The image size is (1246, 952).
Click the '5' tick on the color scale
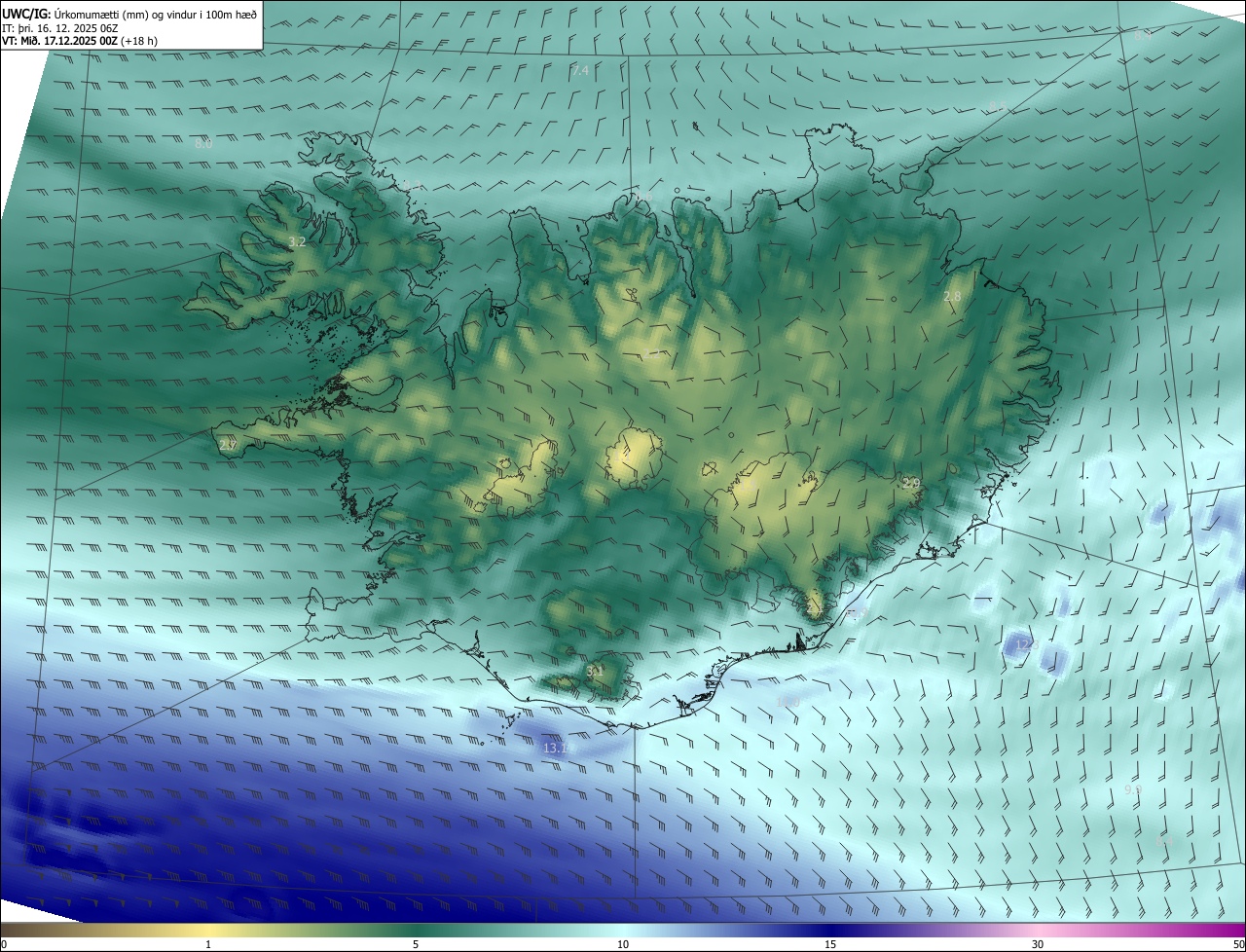coord(416,944)
